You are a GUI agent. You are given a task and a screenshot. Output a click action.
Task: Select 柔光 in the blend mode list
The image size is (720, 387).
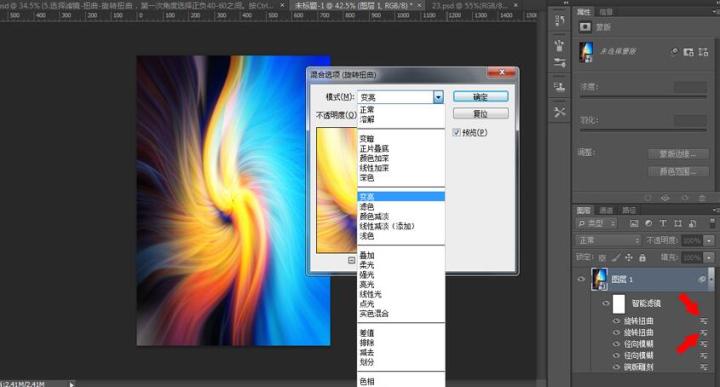(367, 265)
